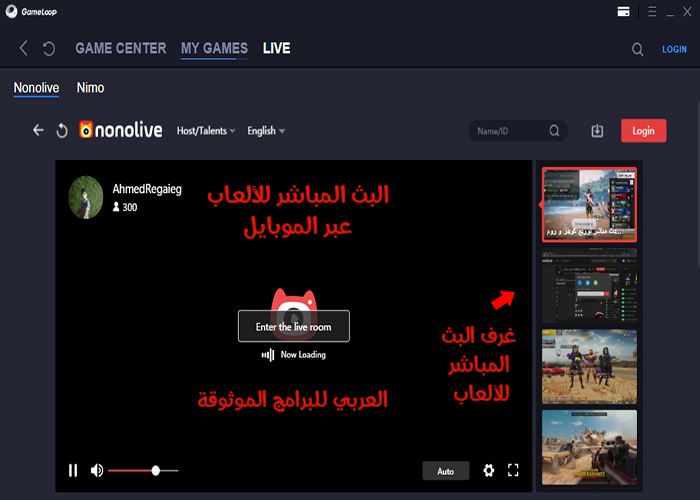Select the dark desktop screen stream thumbnail
This screenshot has height=500, width=700.
point(589,286)
